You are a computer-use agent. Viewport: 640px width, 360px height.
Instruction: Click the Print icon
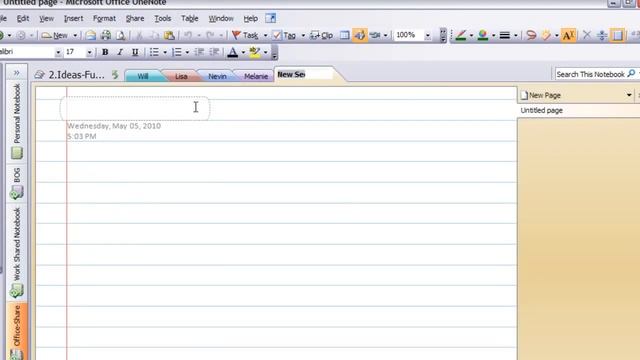click(x=106, y=36)
